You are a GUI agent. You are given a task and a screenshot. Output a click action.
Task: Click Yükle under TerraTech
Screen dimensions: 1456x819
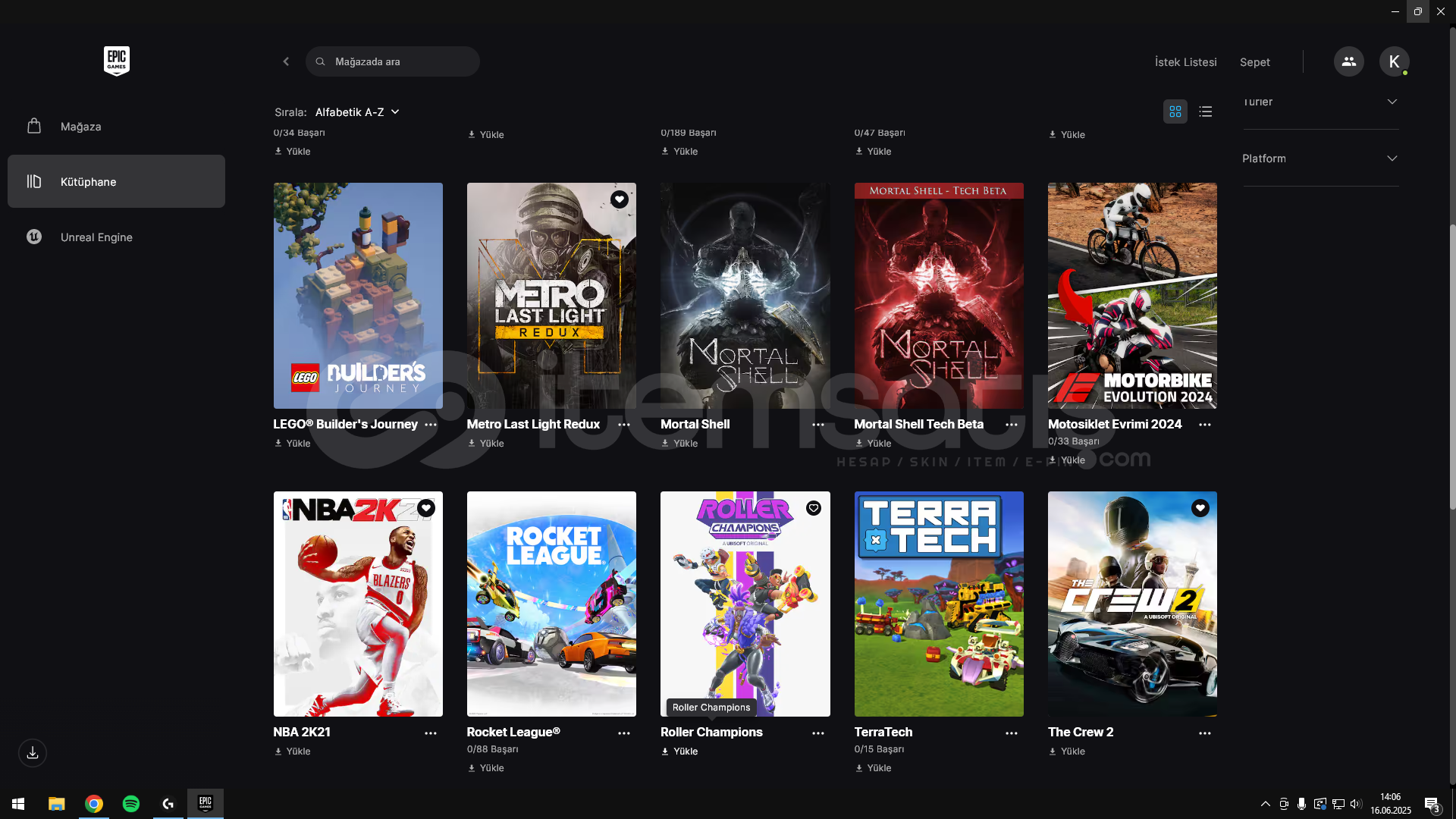pyautogui.click(x=873, y=768)
